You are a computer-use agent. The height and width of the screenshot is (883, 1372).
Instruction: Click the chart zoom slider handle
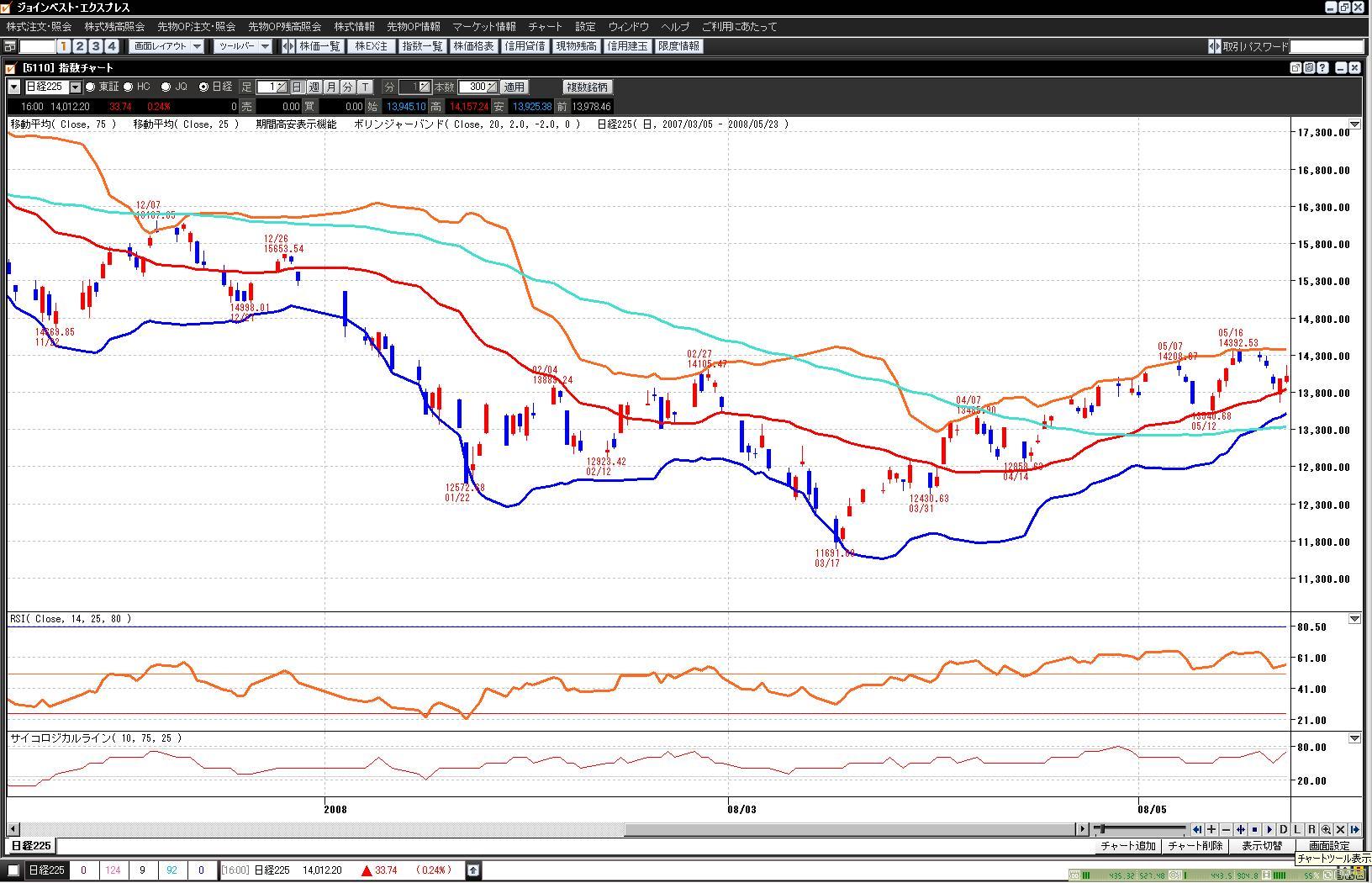tap(1101, 829)
